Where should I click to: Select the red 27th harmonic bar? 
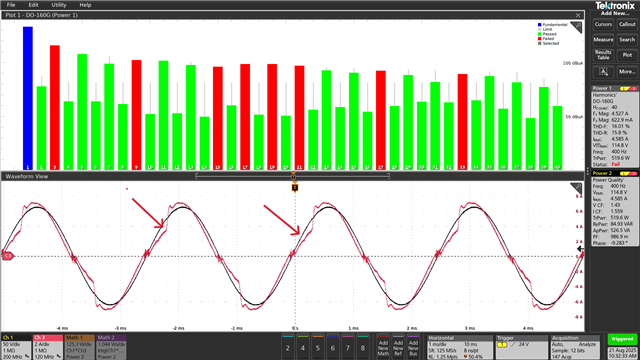(381, 120)
